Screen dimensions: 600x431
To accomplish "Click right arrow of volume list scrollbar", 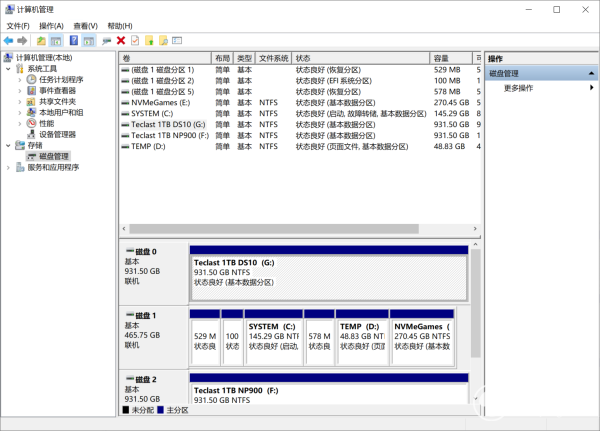I will [x=475, y=229].
